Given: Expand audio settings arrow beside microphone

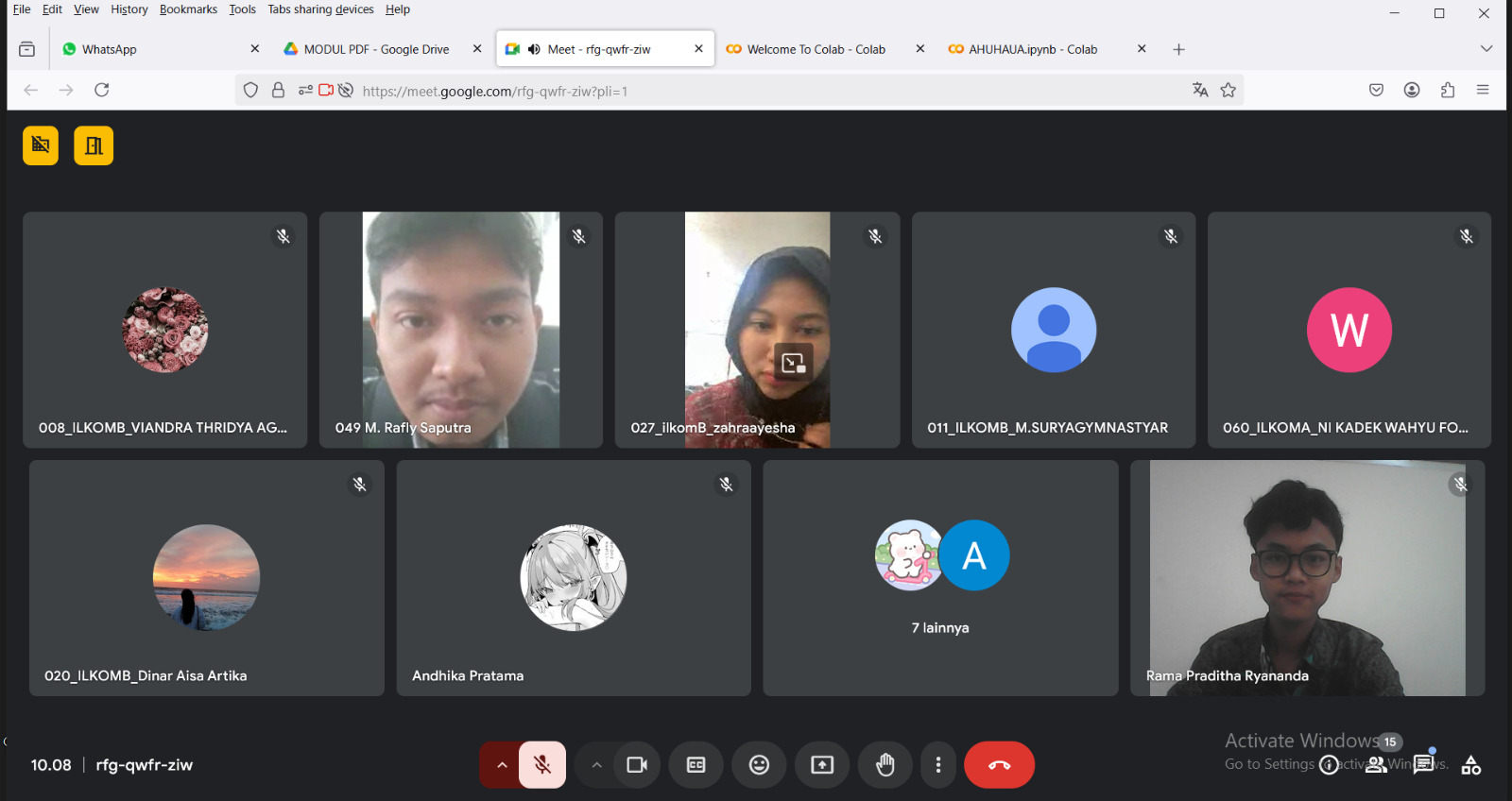Looking at the screenshot, I should [502, 765].
